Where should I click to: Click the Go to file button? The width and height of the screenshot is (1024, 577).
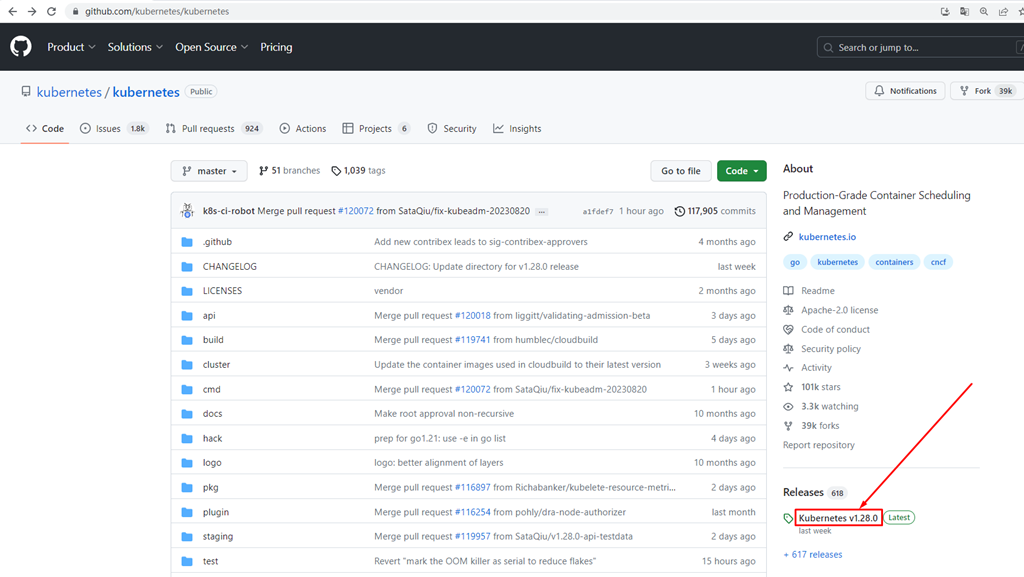[680, 171]
